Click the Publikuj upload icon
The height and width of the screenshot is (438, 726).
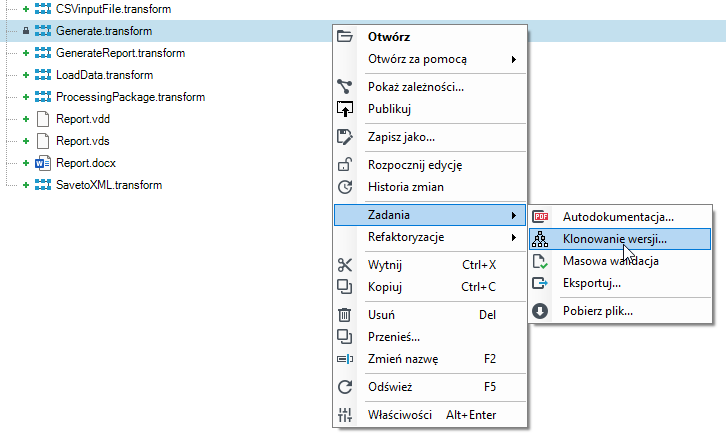tap(345, 109)
